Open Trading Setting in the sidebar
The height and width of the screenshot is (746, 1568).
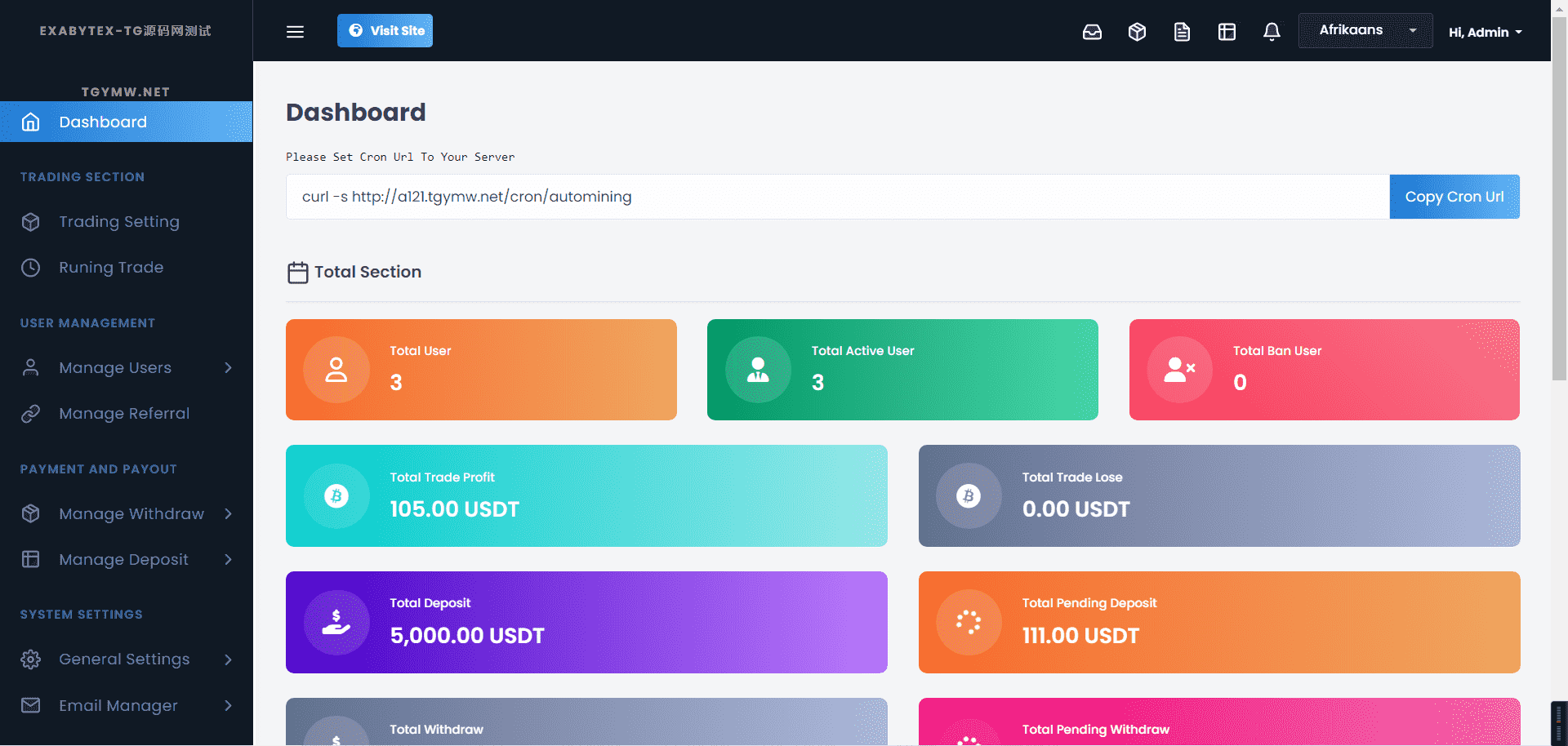pyautogui.click(x=118, y=222)
